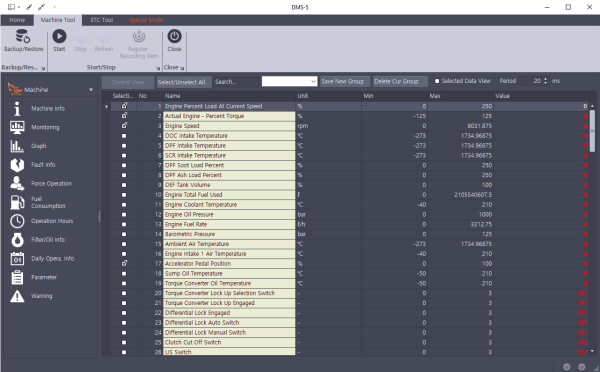Switch to the Machine Tool tab
This screenshot has width=600, height=372.
(x=58, y=20)
